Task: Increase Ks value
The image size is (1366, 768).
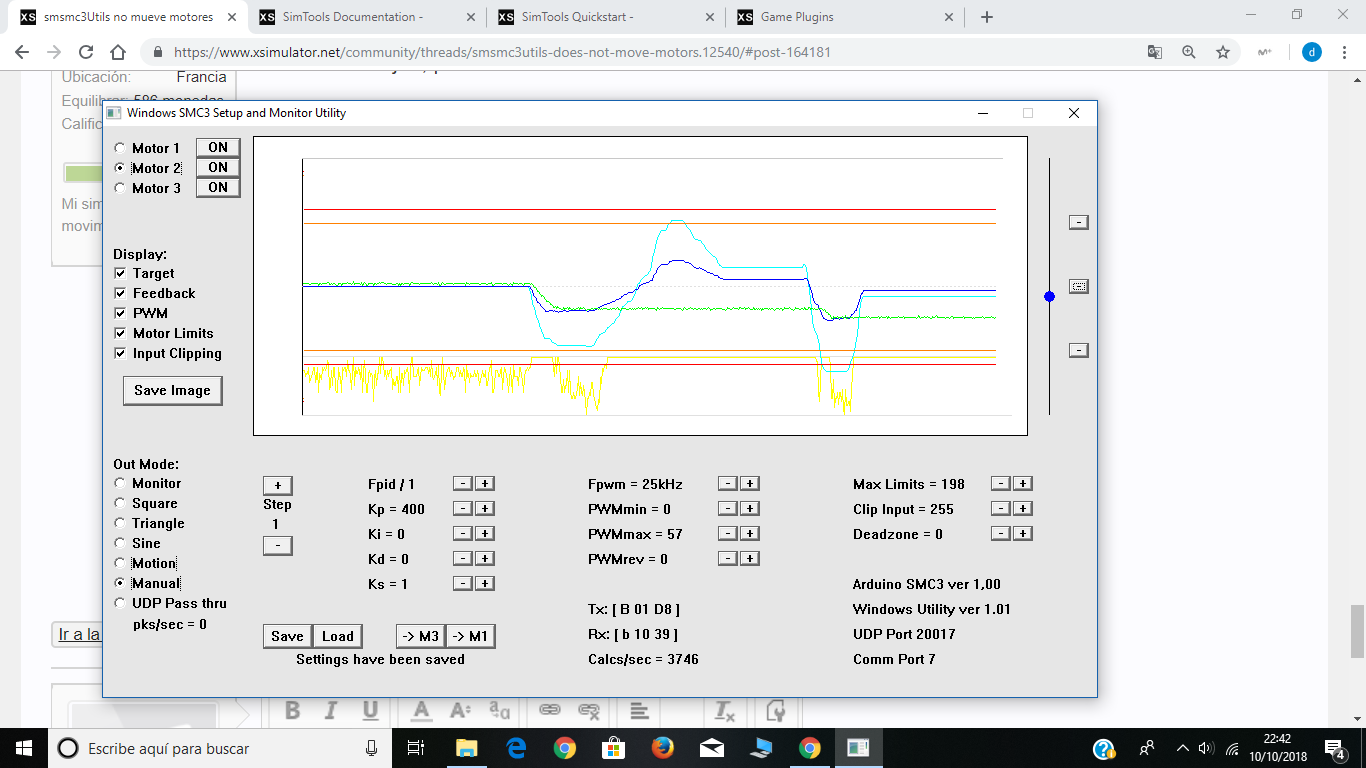Action: [x=484, y=583]
